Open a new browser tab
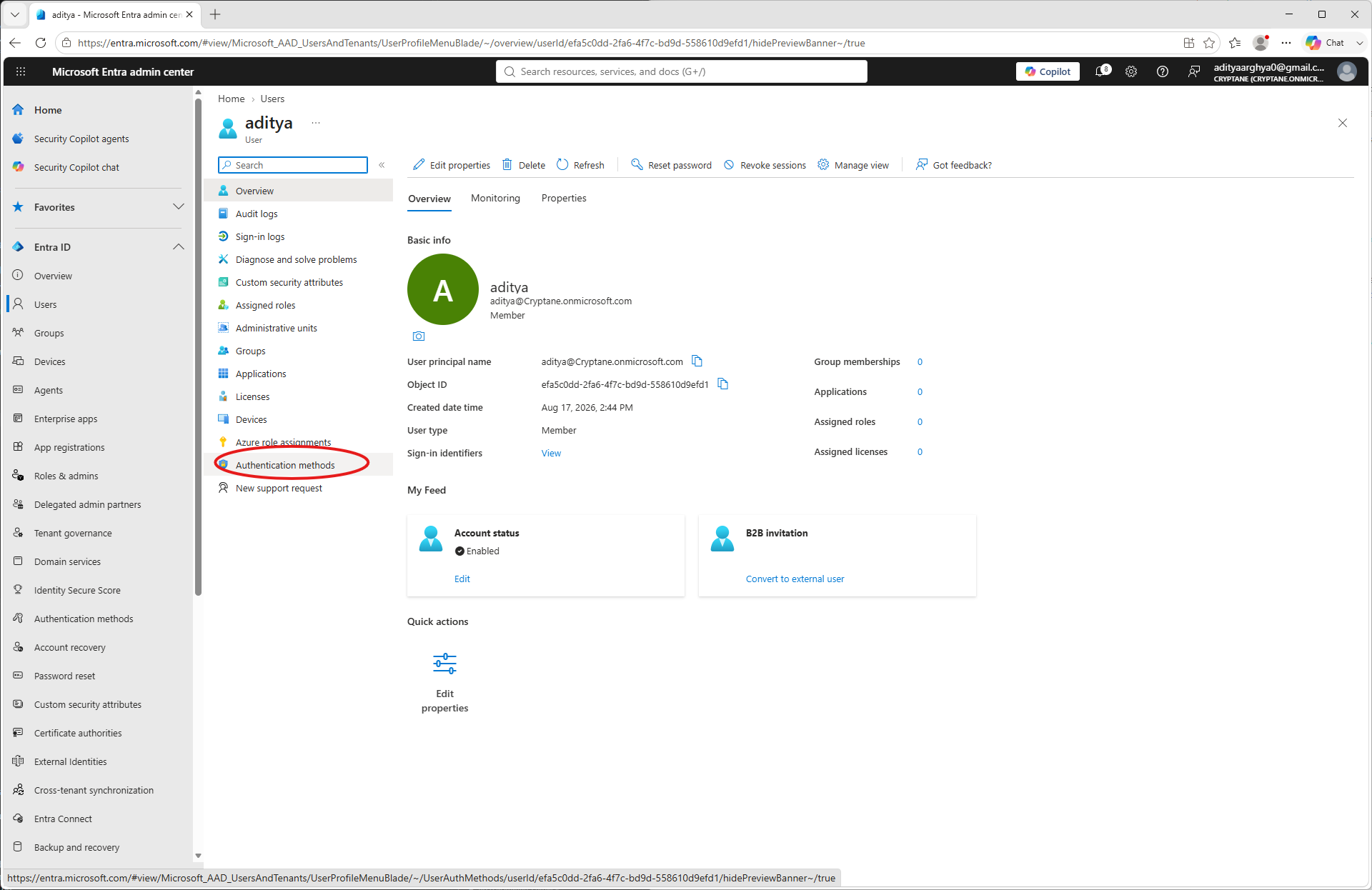The image size is (1372, 890). pos(215,14)
